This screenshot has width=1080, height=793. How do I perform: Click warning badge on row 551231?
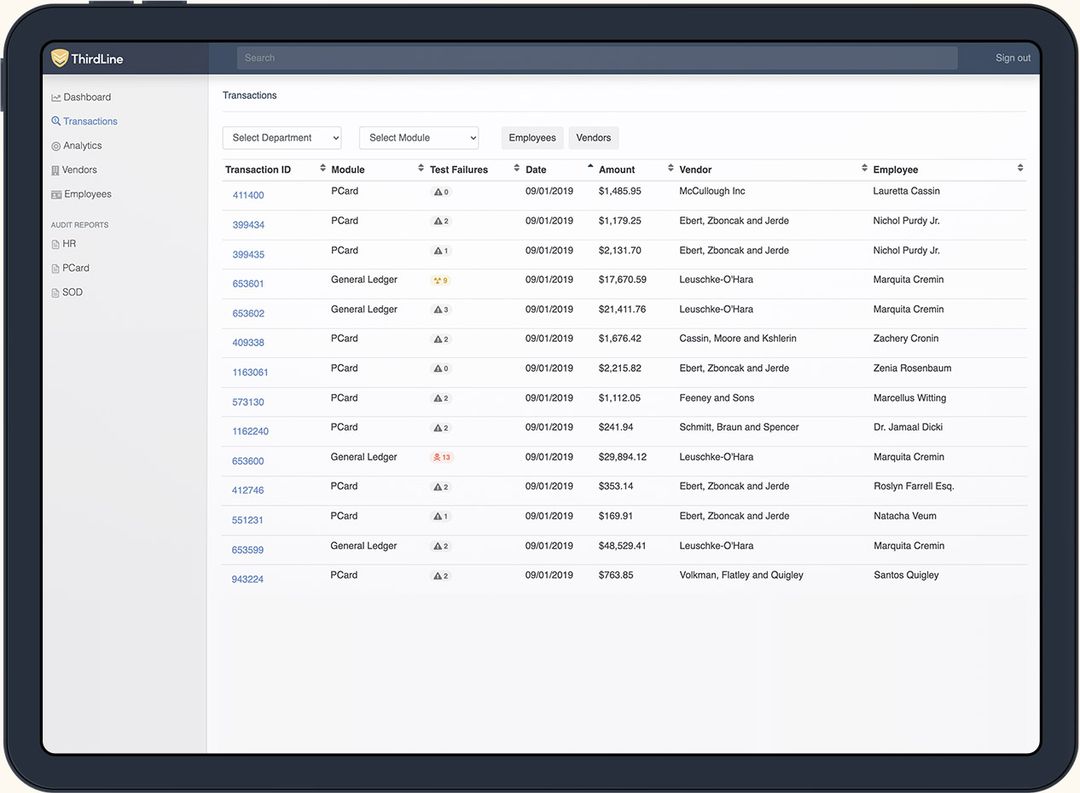(441, 517)
